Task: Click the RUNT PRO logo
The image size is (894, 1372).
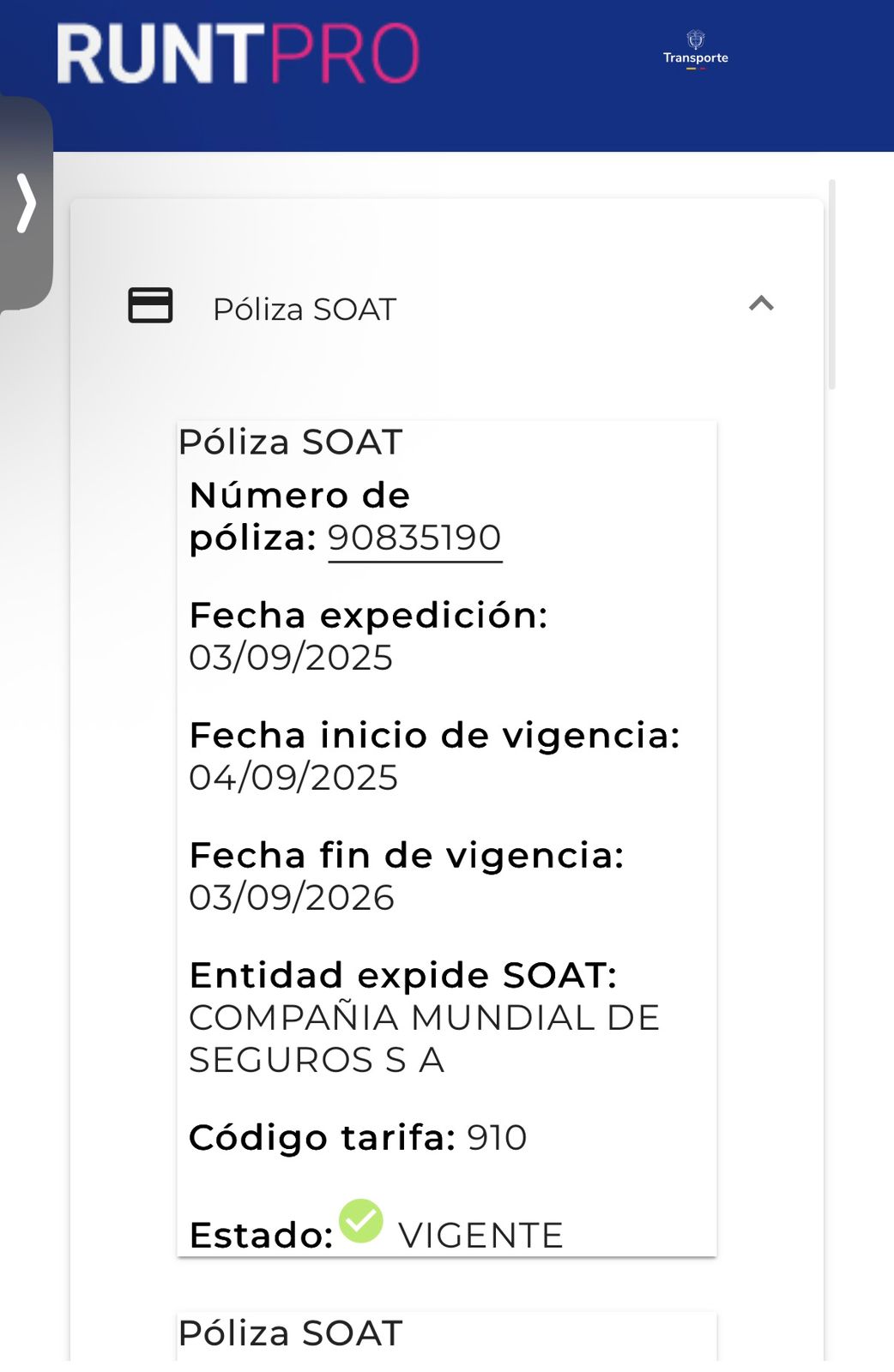Action: point(238,54)
